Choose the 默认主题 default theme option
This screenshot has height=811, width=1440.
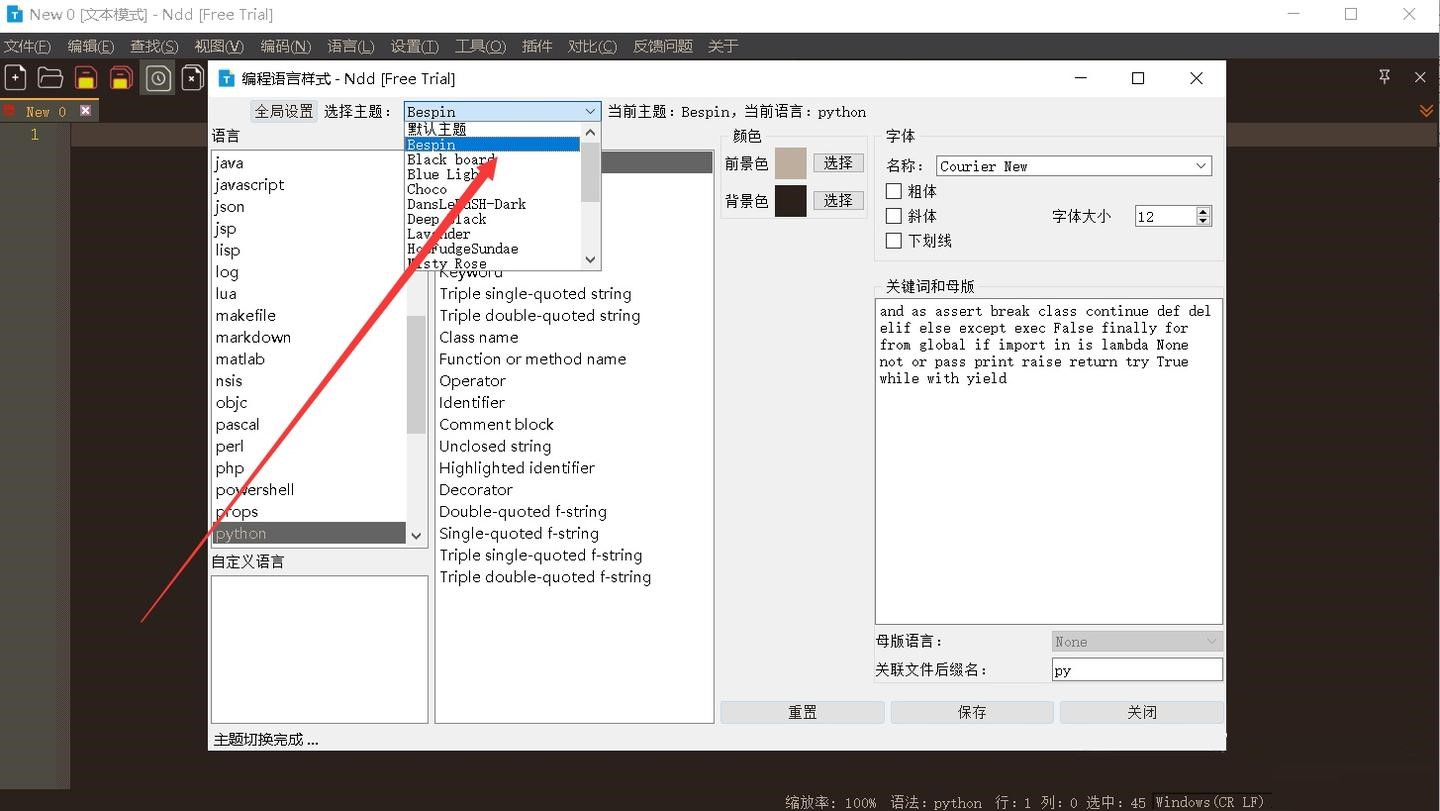coord(492,129)
